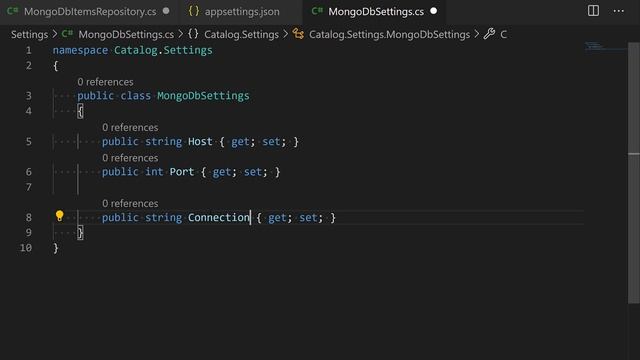Click the lightbulb quick fix icon
The height and width of the screenshot is (360, 640).
coord(60,216)
